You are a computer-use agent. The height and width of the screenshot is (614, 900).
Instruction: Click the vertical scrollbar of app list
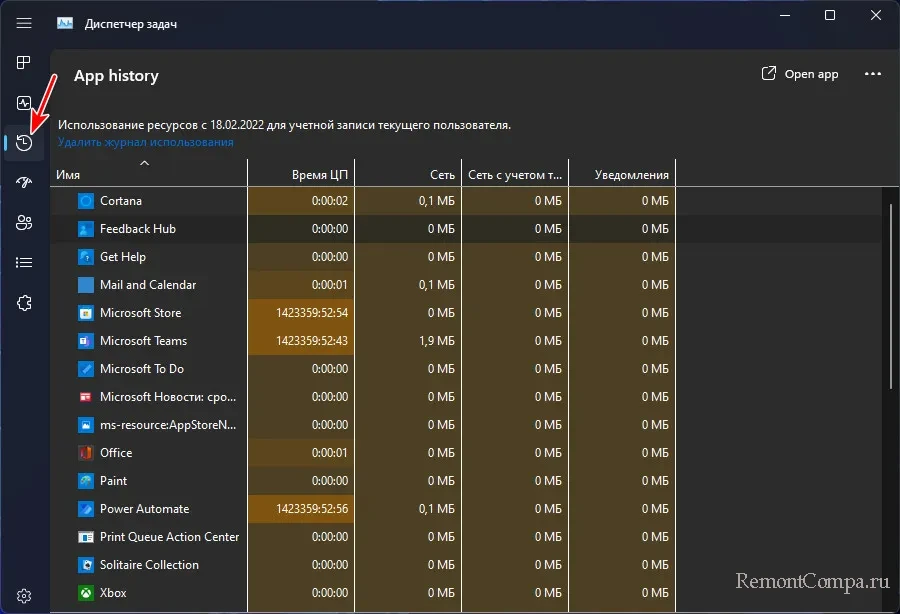point(891,297)
